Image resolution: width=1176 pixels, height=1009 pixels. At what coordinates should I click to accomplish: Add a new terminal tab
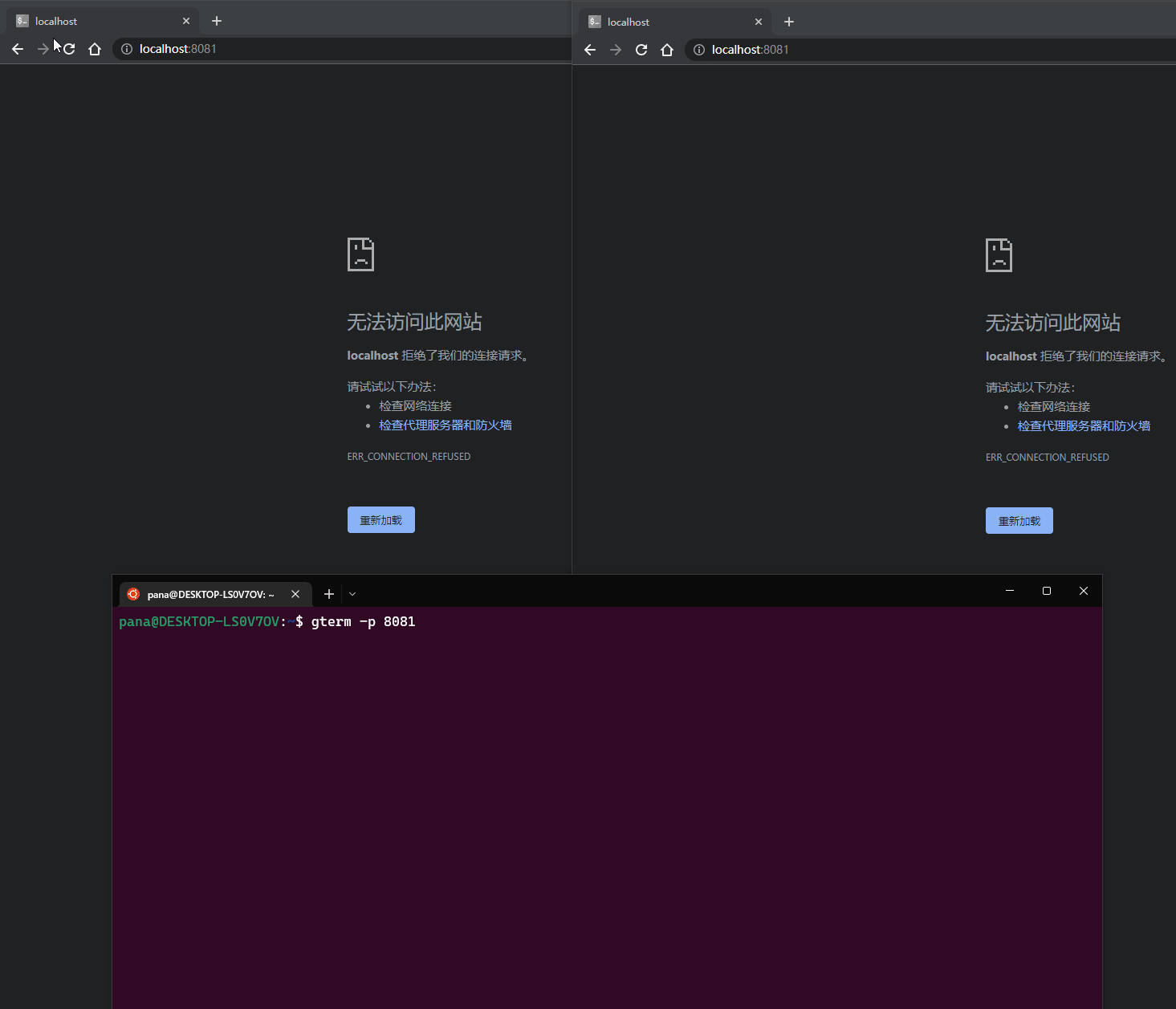pos(329,594)
